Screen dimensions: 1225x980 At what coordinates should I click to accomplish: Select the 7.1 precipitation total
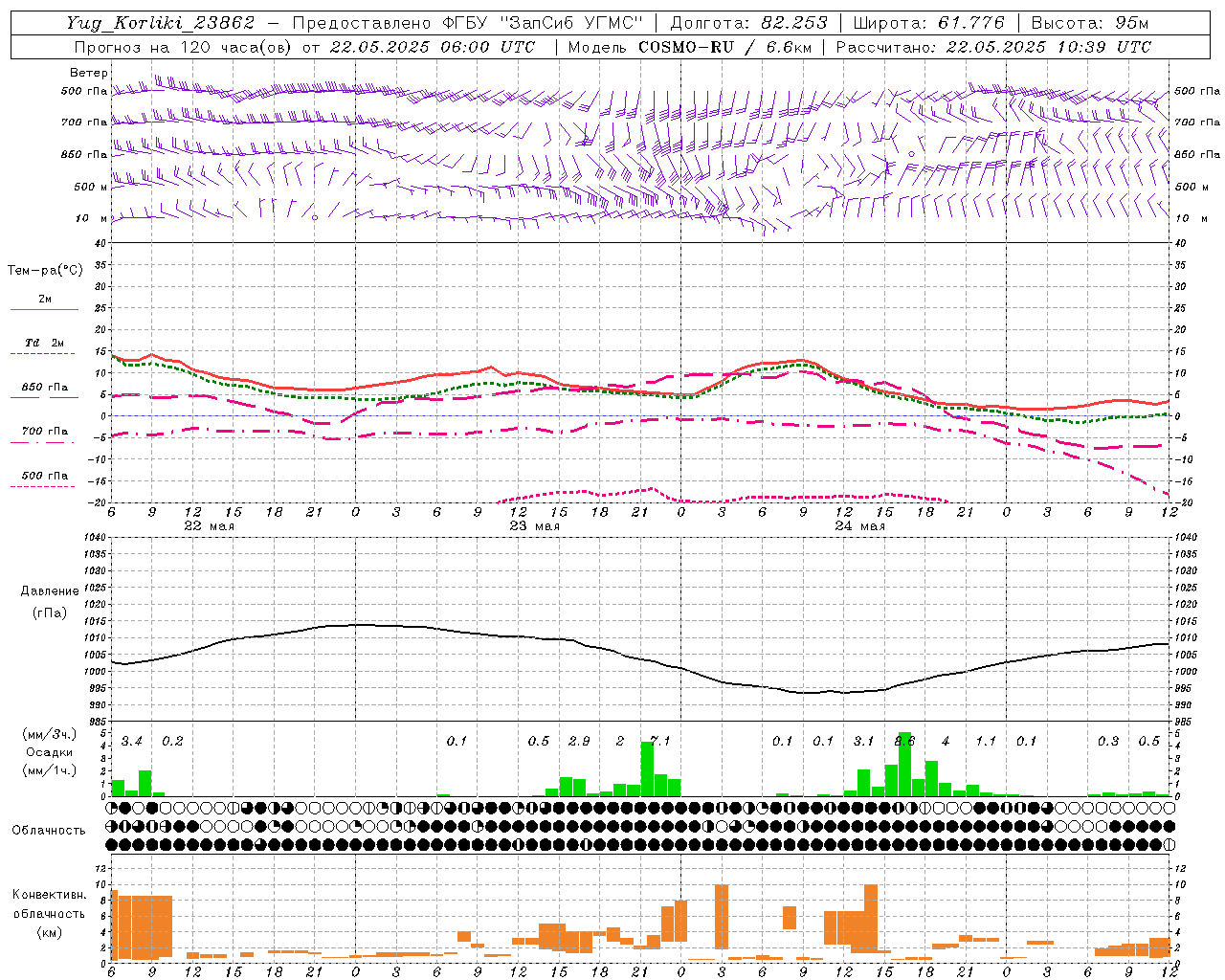coord(660,741)
